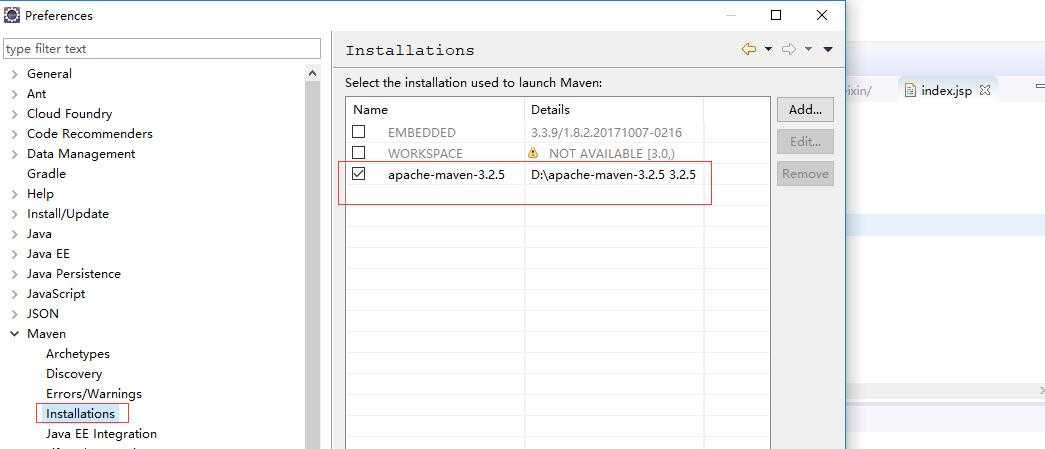Expand the Java Persistence tree node
Image resolution: width=1045 pixels, height=449 pixels.
[x=14, y=274]
